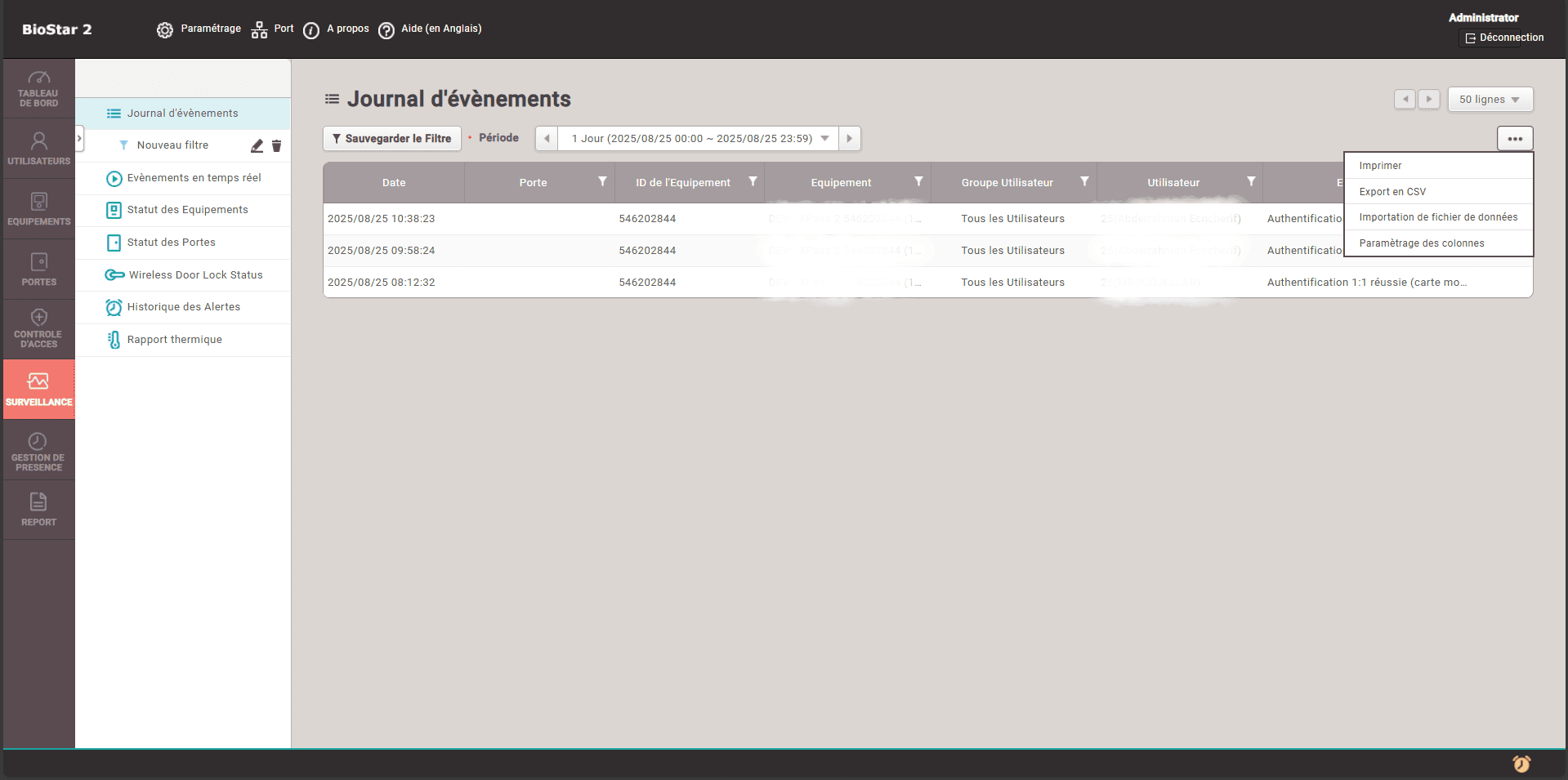Collapse the left submenu panel arrow
Screen dimensions: 1568x780
79,138
